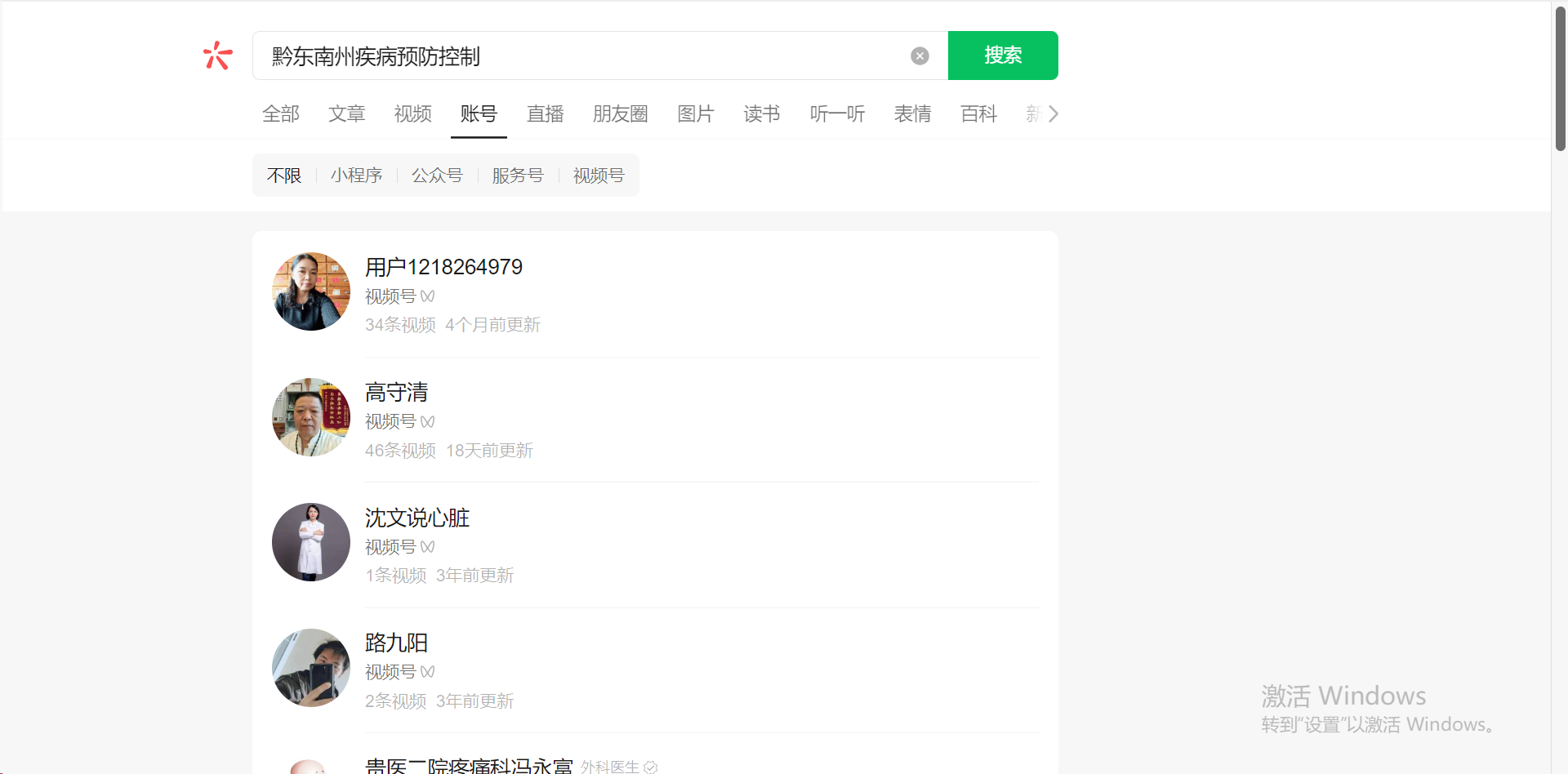Filter accounts by 公众号
This screenshot has height=774, width=1568.
click(438, 176)
